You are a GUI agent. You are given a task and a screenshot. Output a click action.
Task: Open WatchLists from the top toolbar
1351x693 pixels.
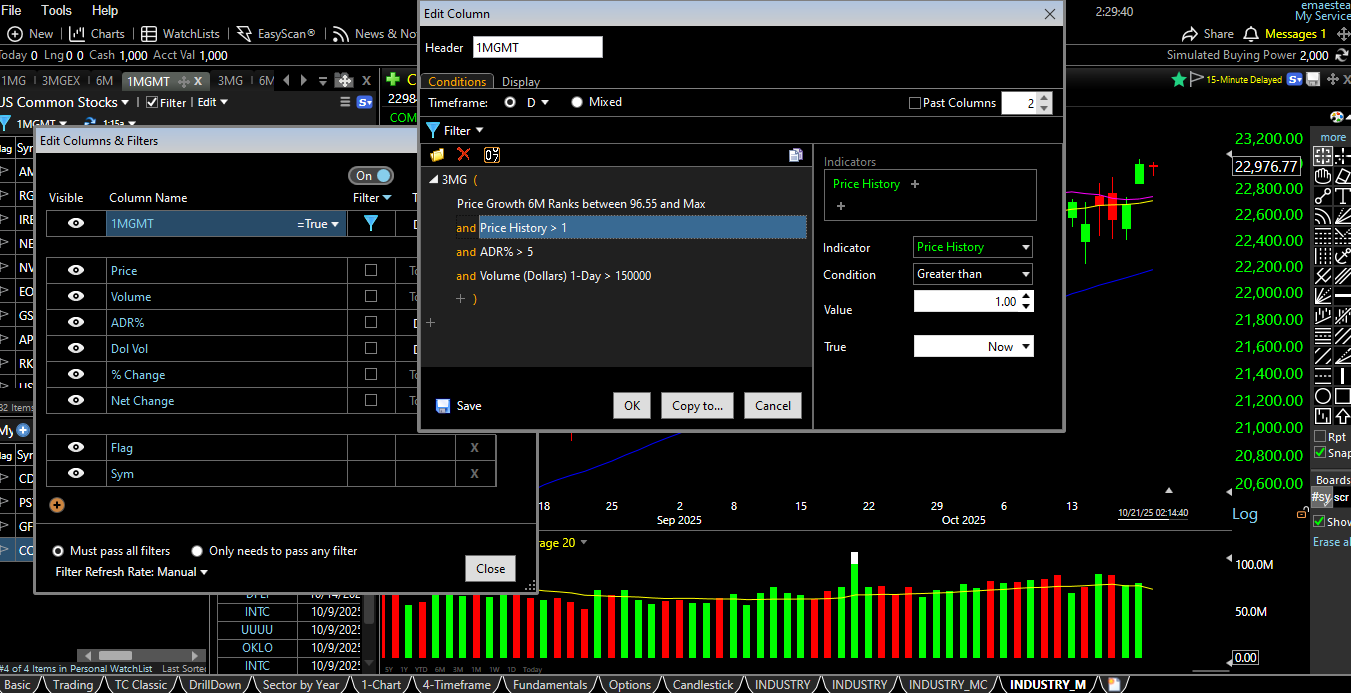[190, 33]
